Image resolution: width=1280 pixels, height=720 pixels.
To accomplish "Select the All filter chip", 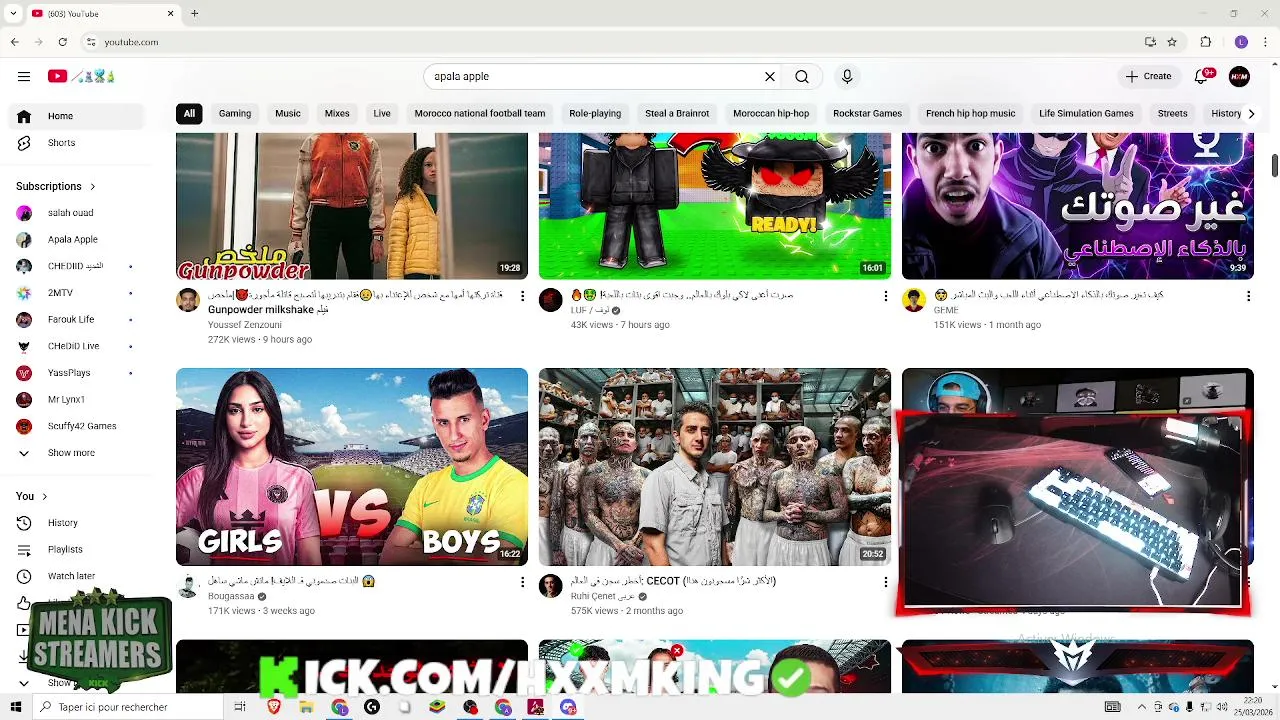I will tap(189, 114).
